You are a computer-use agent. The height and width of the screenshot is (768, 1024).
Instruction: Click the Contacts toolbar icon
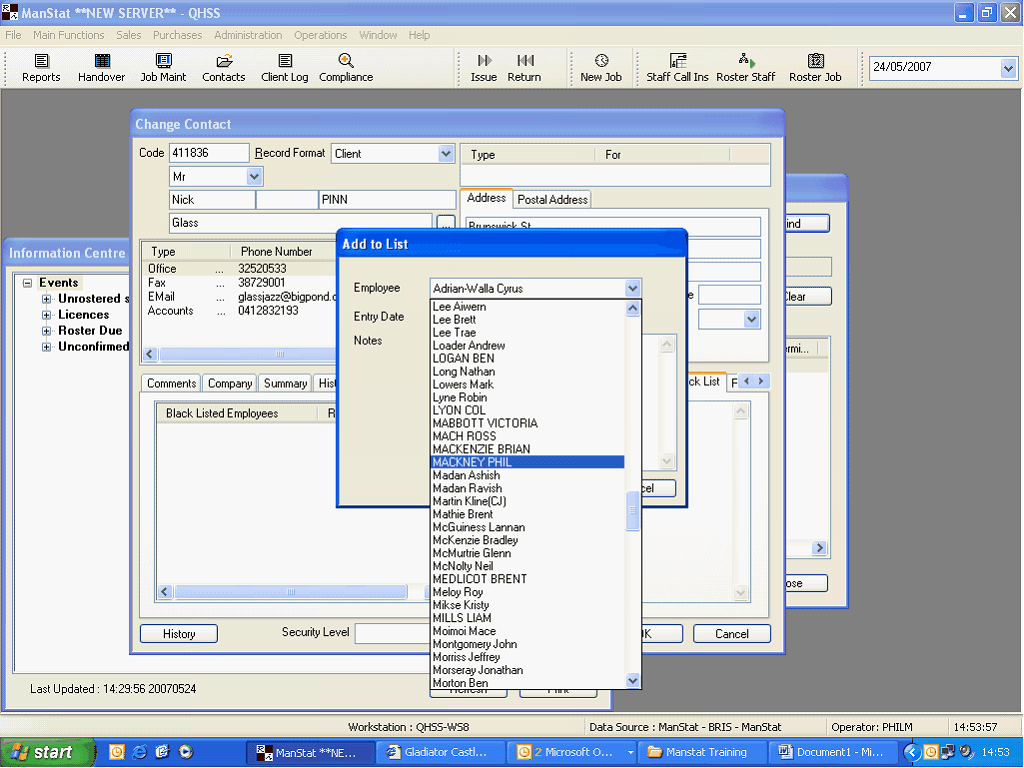point(223,68)
